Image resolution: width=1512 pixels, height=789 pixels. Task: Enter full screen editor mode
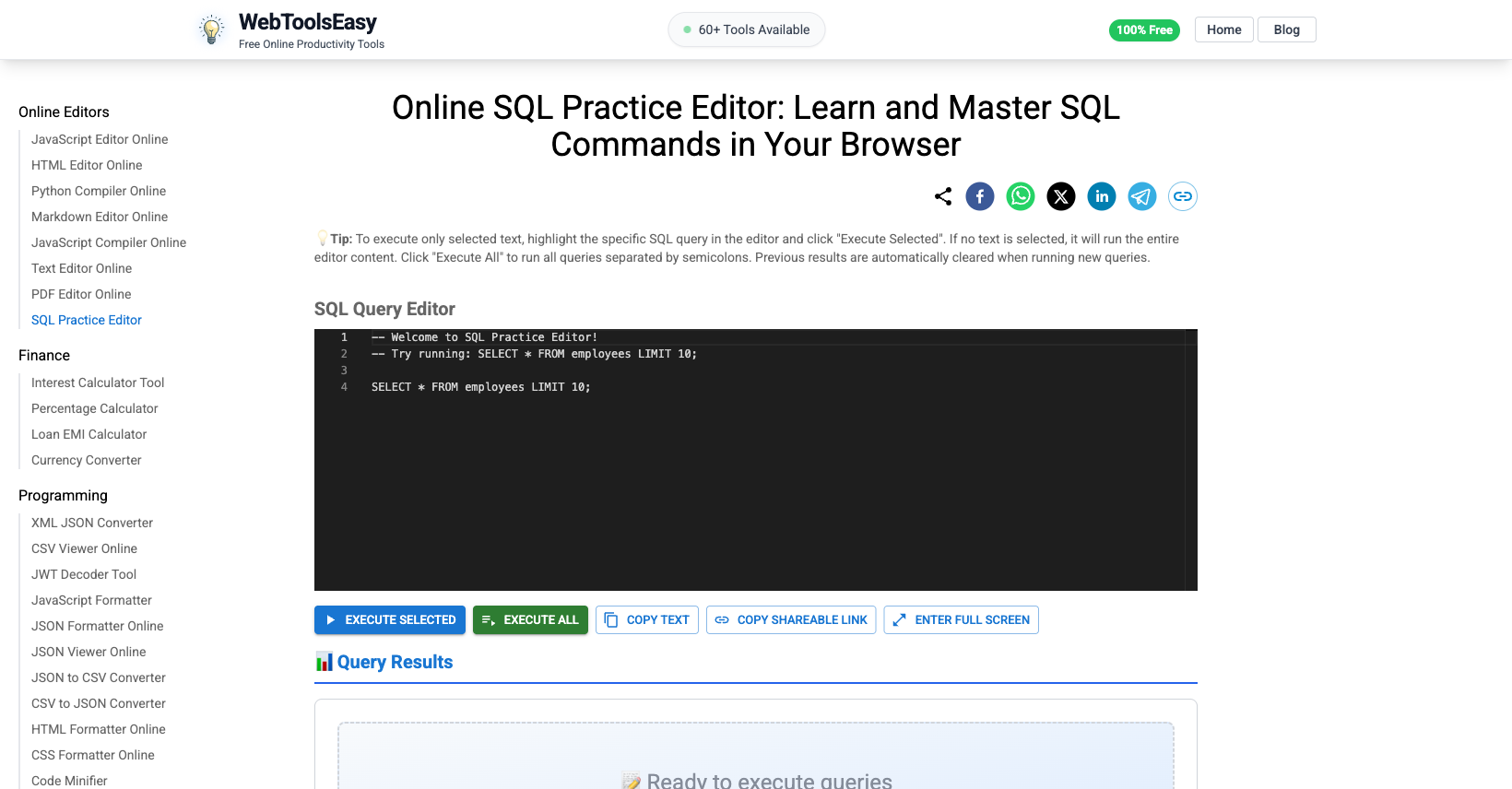[962, 620]
